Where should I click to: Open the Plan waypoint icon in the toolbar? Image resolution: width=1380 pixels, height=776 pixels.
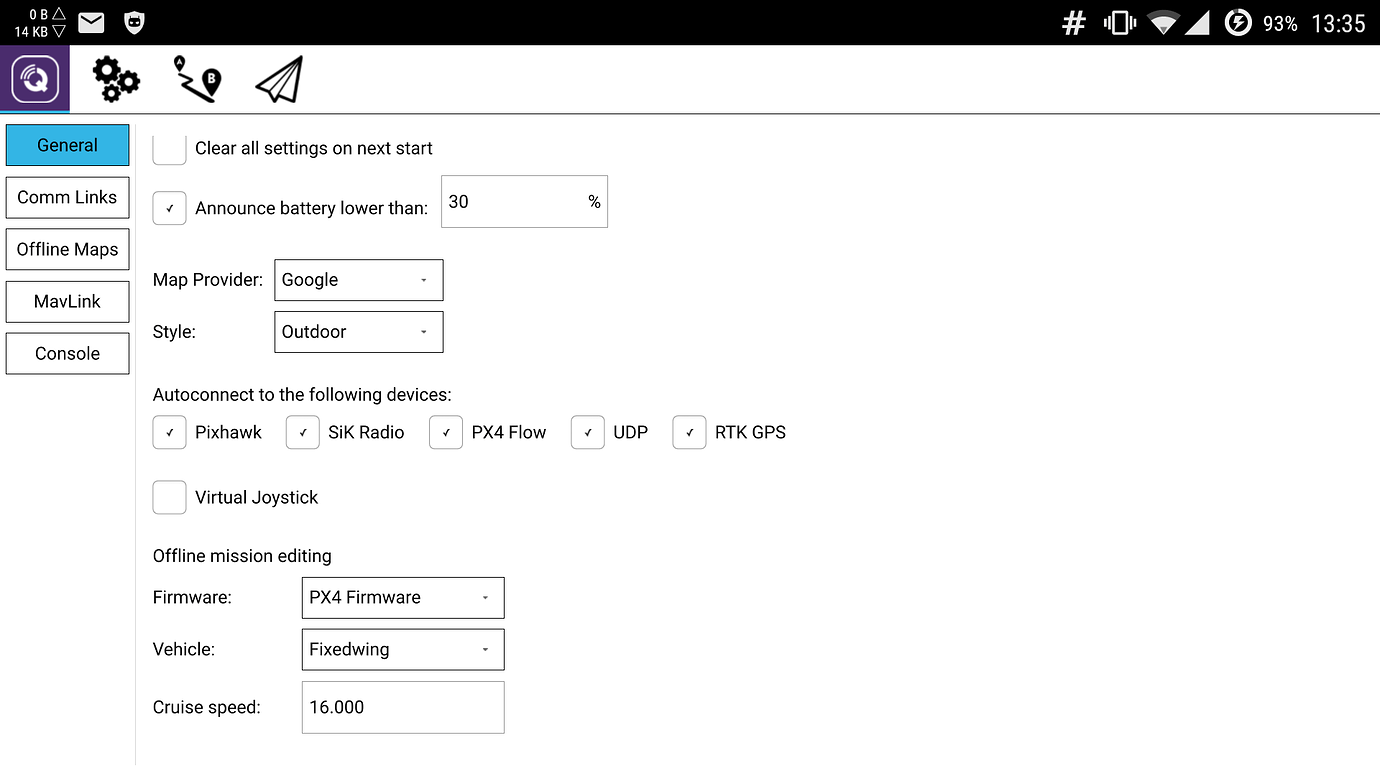pos(197,78)
